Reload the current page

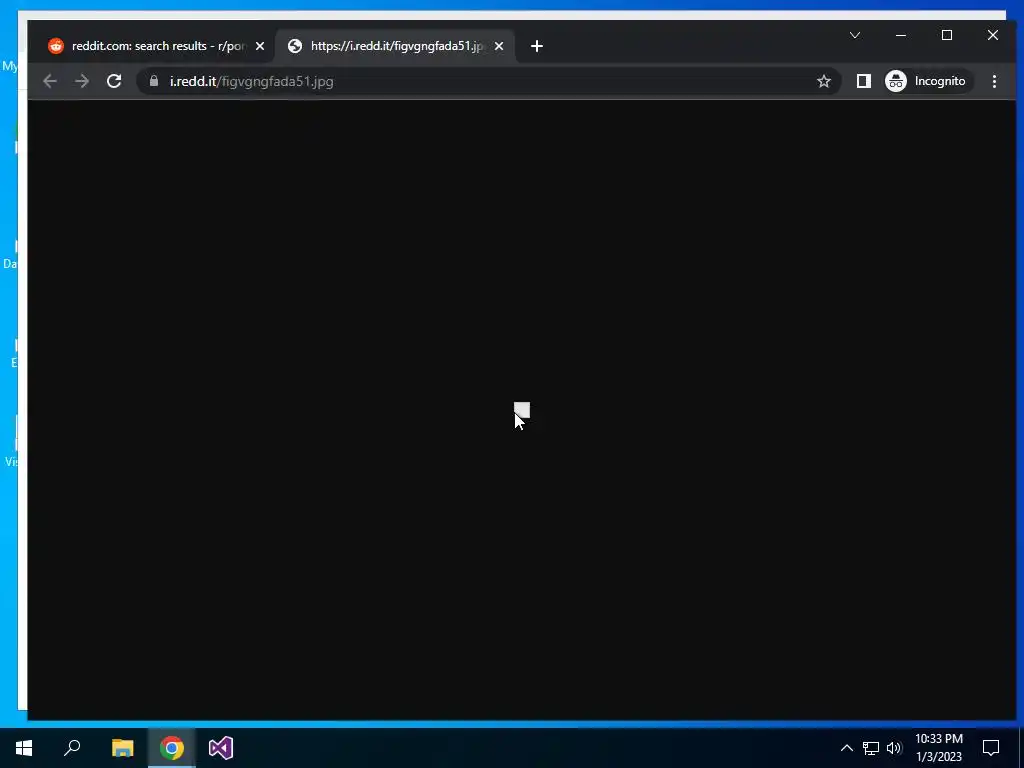click(x=114, y=81)
